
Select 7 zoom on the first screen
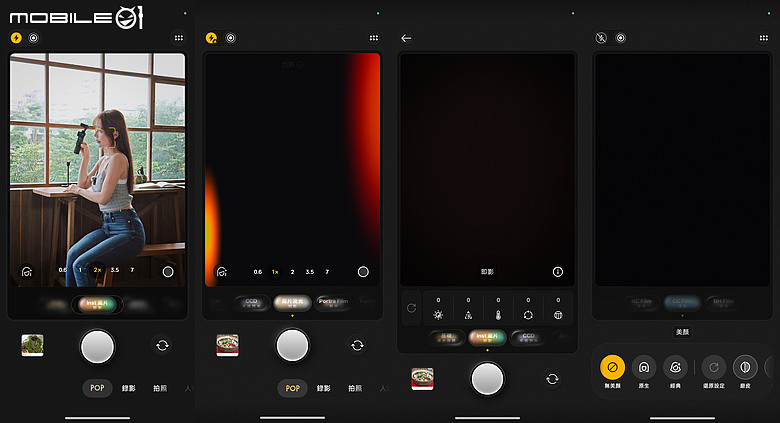132,270
